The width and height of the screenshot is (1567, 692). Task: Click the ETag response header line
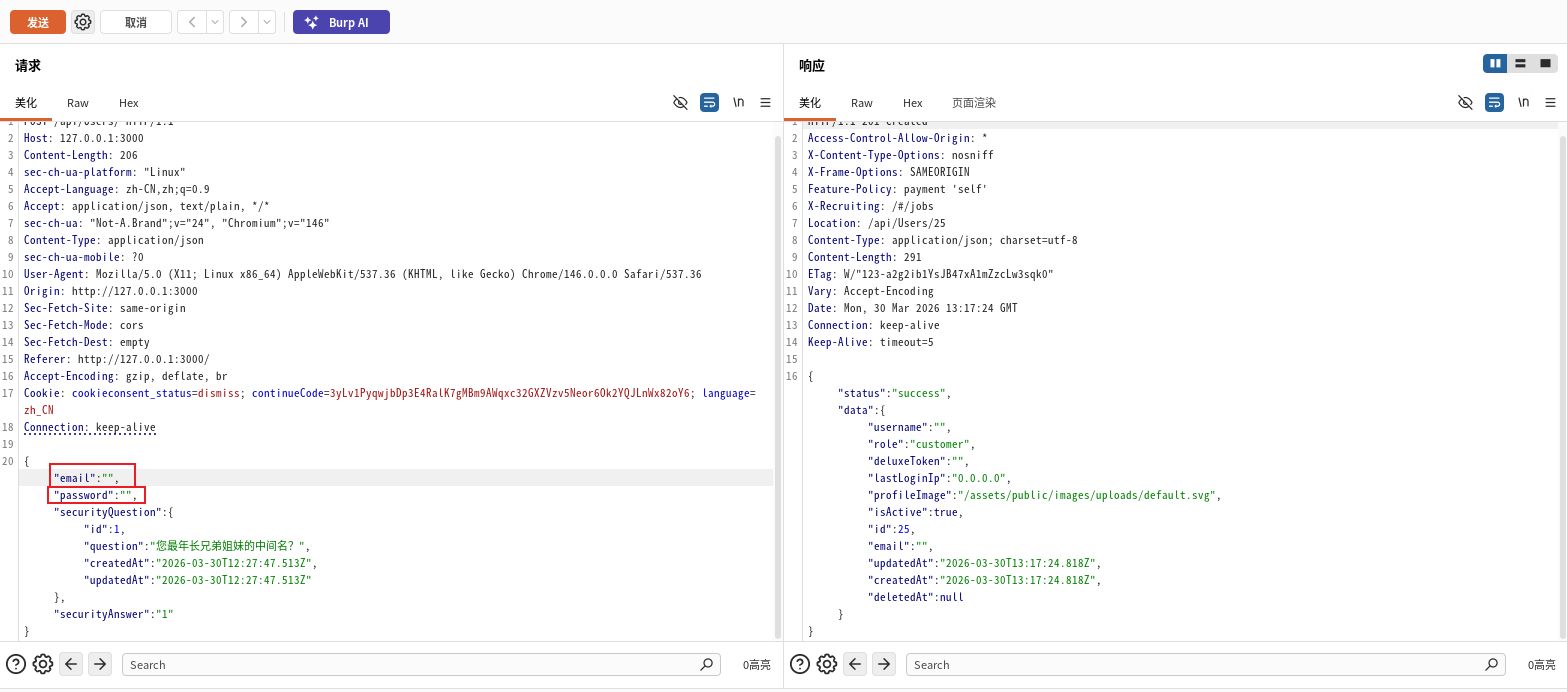931,274
